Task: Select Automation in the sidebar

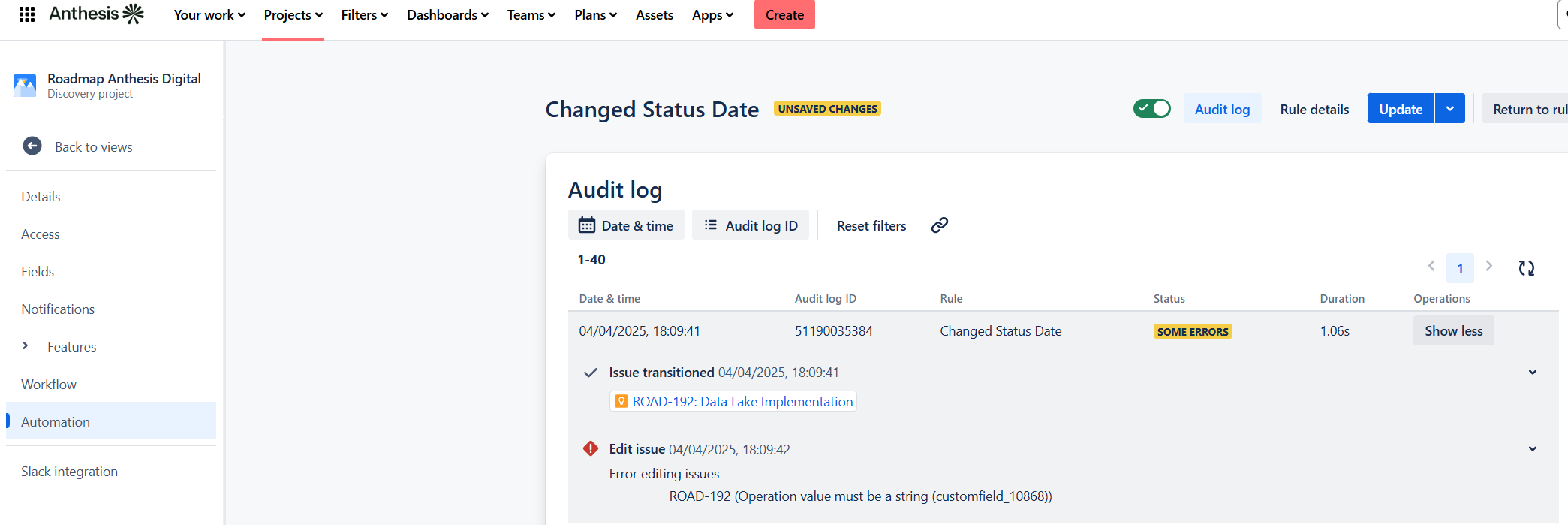Action: (111, 422)
